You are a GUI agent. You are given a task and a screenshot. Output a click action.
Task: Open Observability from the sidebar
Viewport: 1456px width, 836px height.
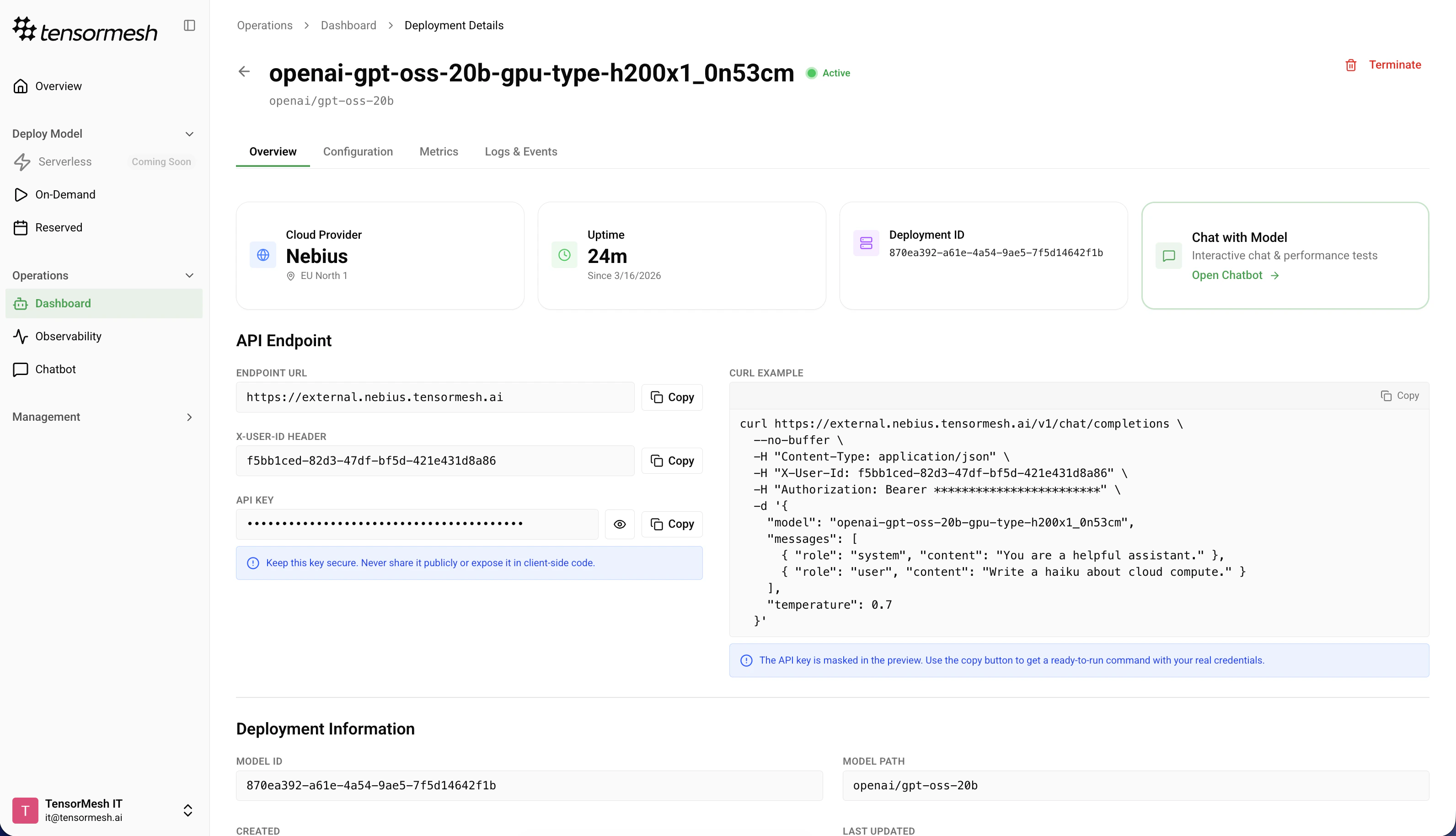pyautogui.click(x=68, y=337)
